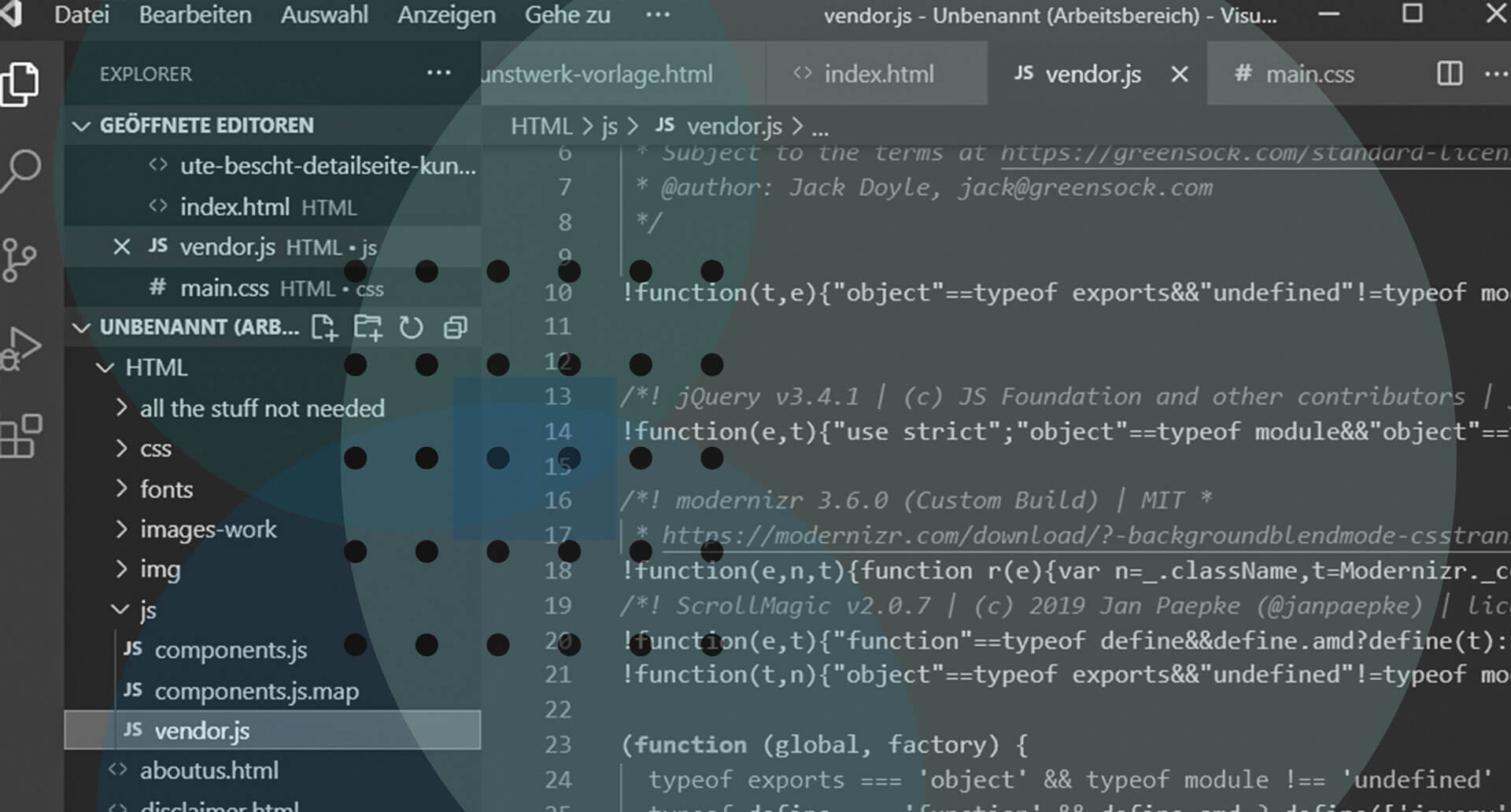
Task: Open the Datei menu
Action: click(x=82, y=14)
